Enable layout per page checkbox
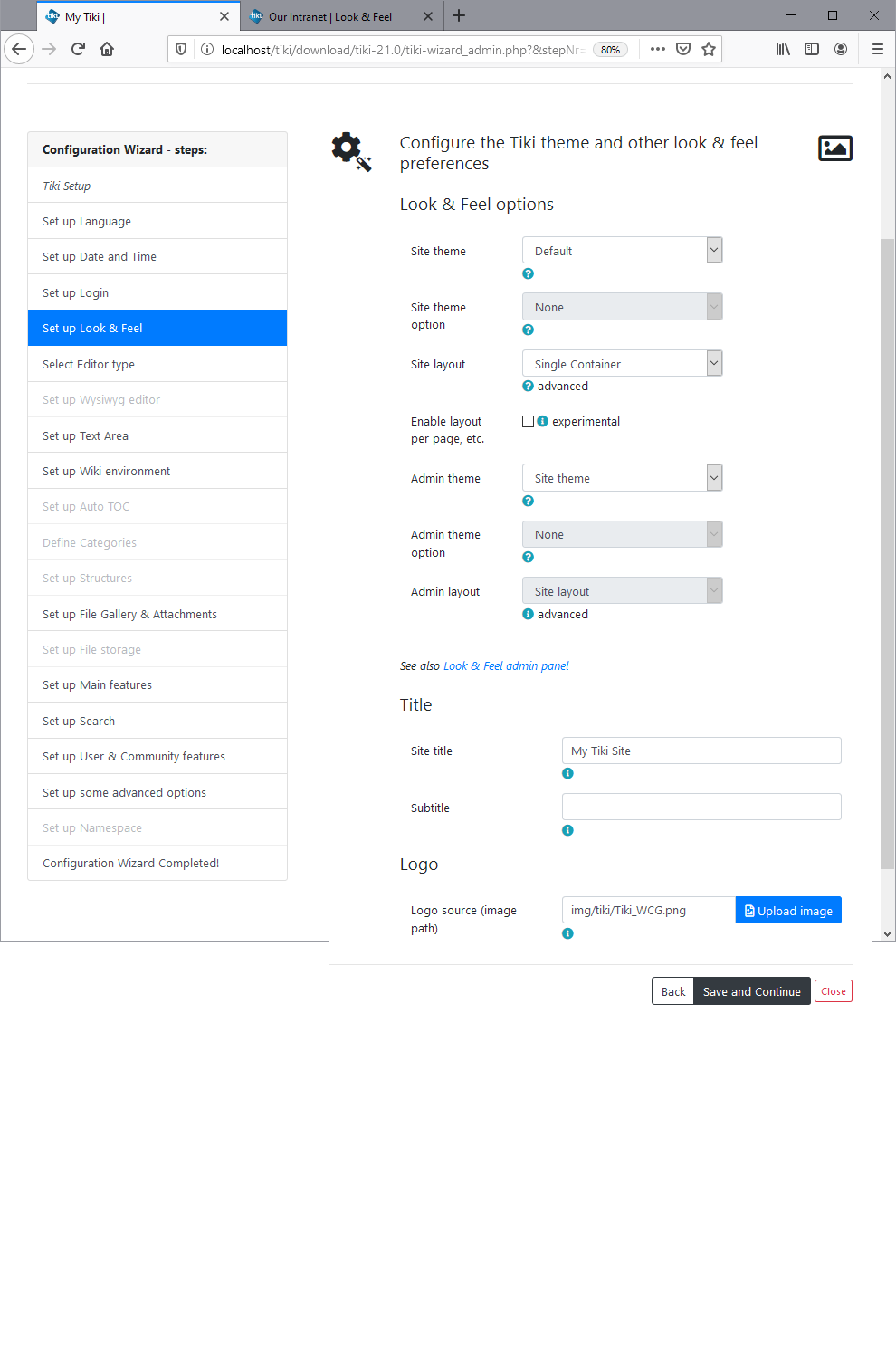 528,421
